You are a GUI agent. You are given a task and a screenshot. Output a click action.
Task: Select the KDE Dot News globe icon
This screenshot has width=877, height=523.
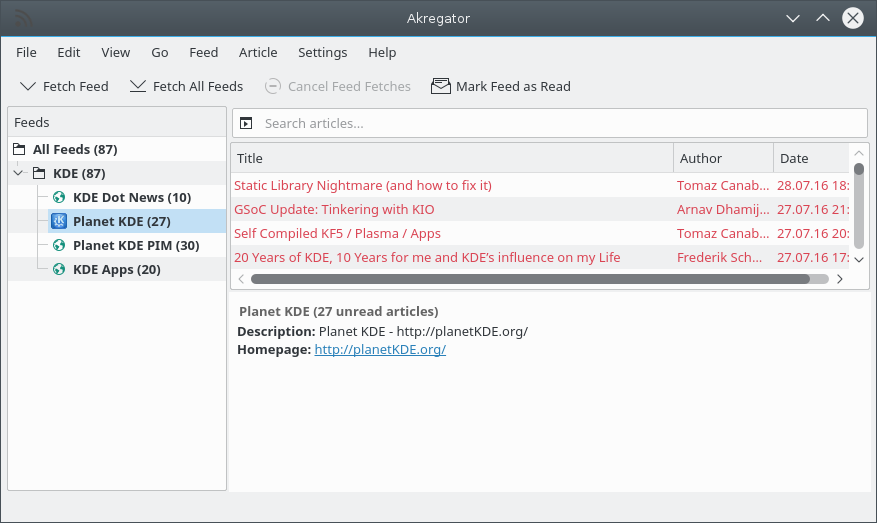pyautogui.click(x=58, y=197)
